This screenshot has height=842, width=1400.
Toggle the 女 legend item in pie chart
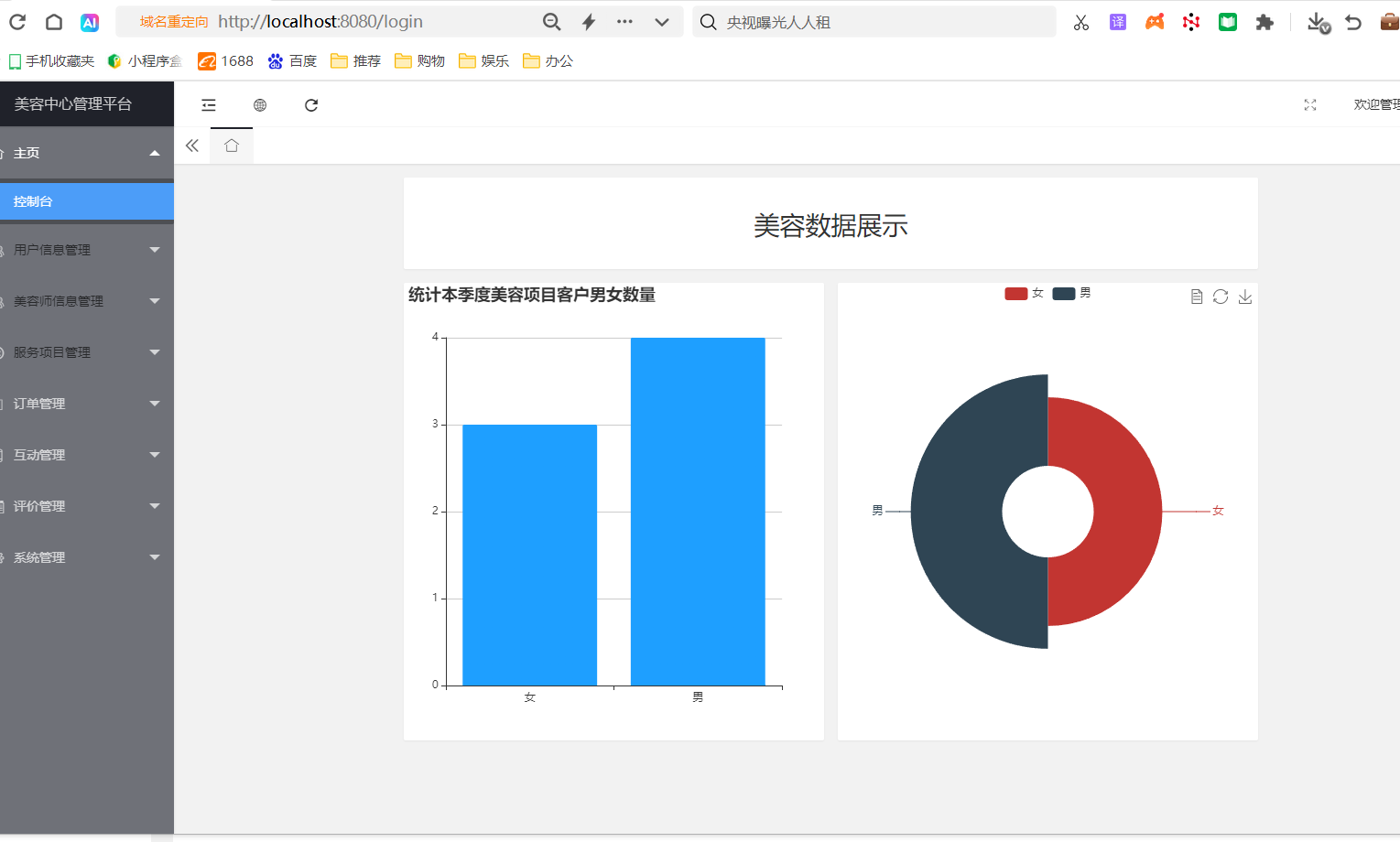[x=1024, y=294]
